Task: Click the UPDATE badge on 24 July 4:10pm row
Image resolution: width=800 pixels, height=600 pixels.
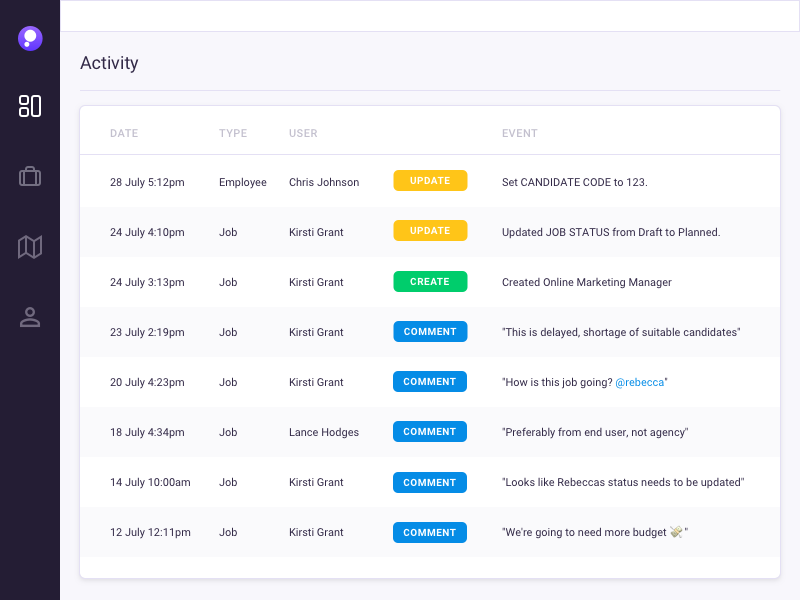Action: tap(430, 231)
